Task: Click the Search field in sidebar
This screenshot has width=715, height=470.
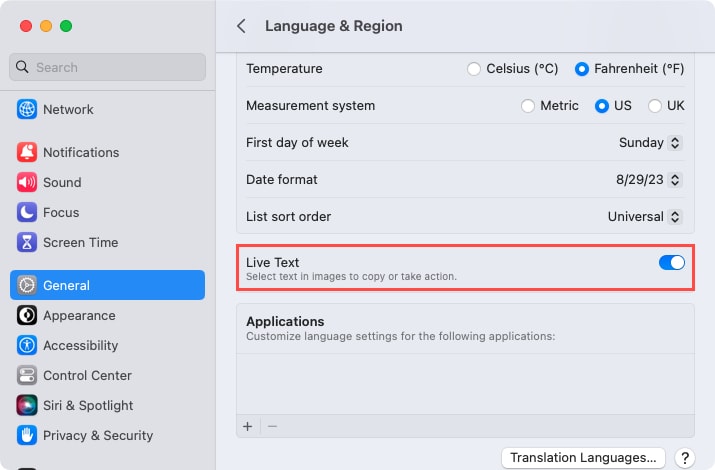Action: point(108,68)
